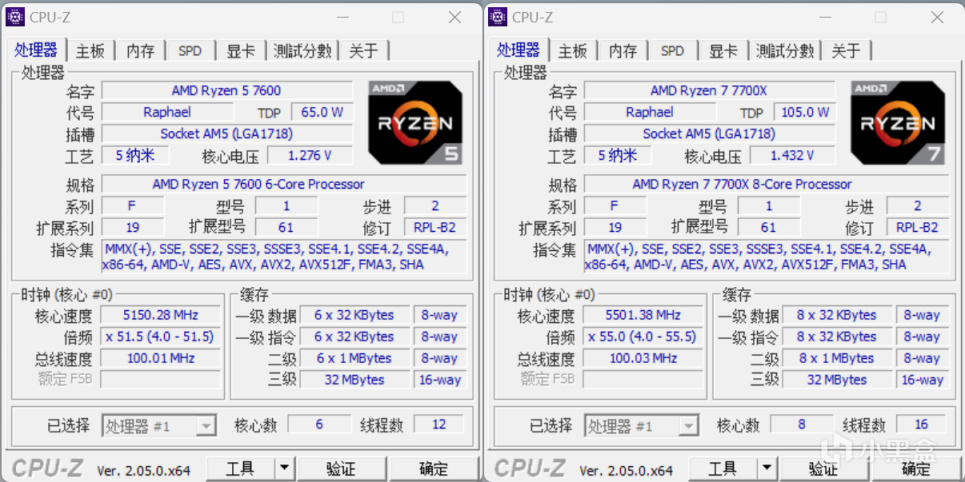Click the core voltage 1.276 V
The image size is (965, 482).
[x=310, y=155]
